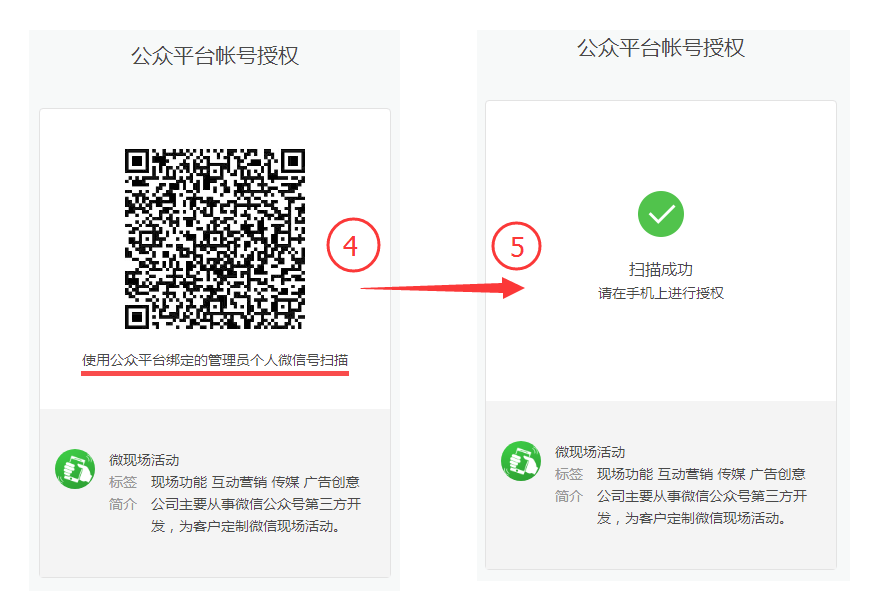The width and height of the screenshot is (892, 606).
Task: Click the 传媒 tag in the right panel
Action: [731, 474]
